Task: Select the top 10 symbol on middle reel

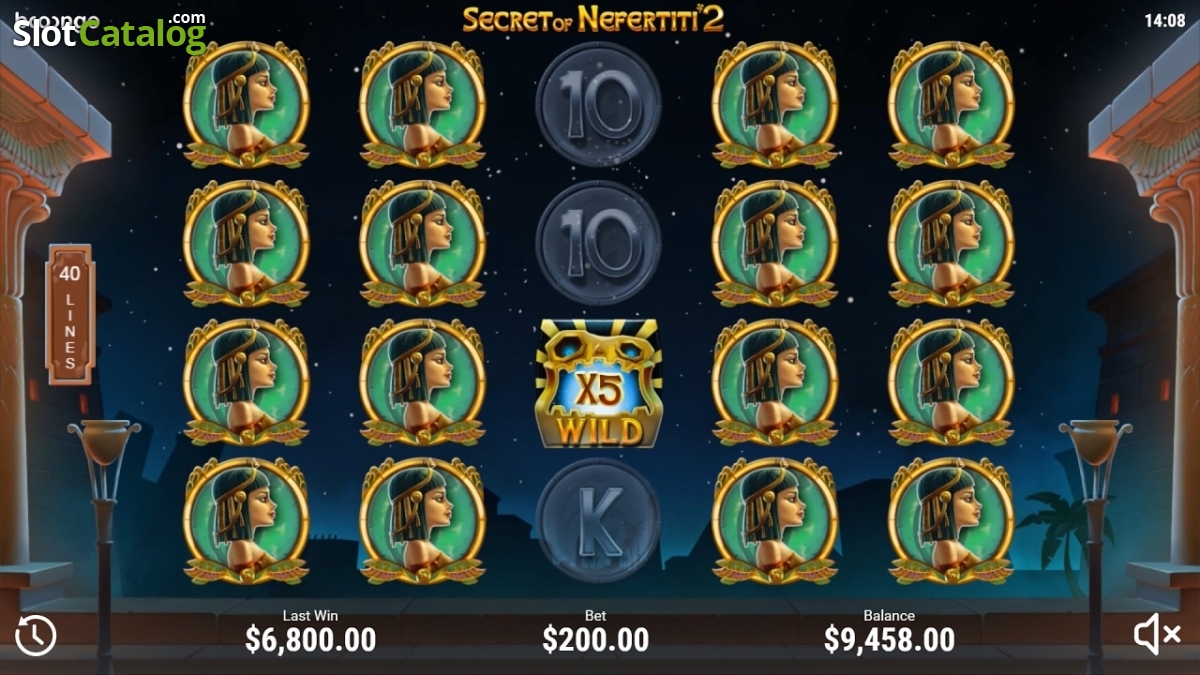Action: coord(598,104)
